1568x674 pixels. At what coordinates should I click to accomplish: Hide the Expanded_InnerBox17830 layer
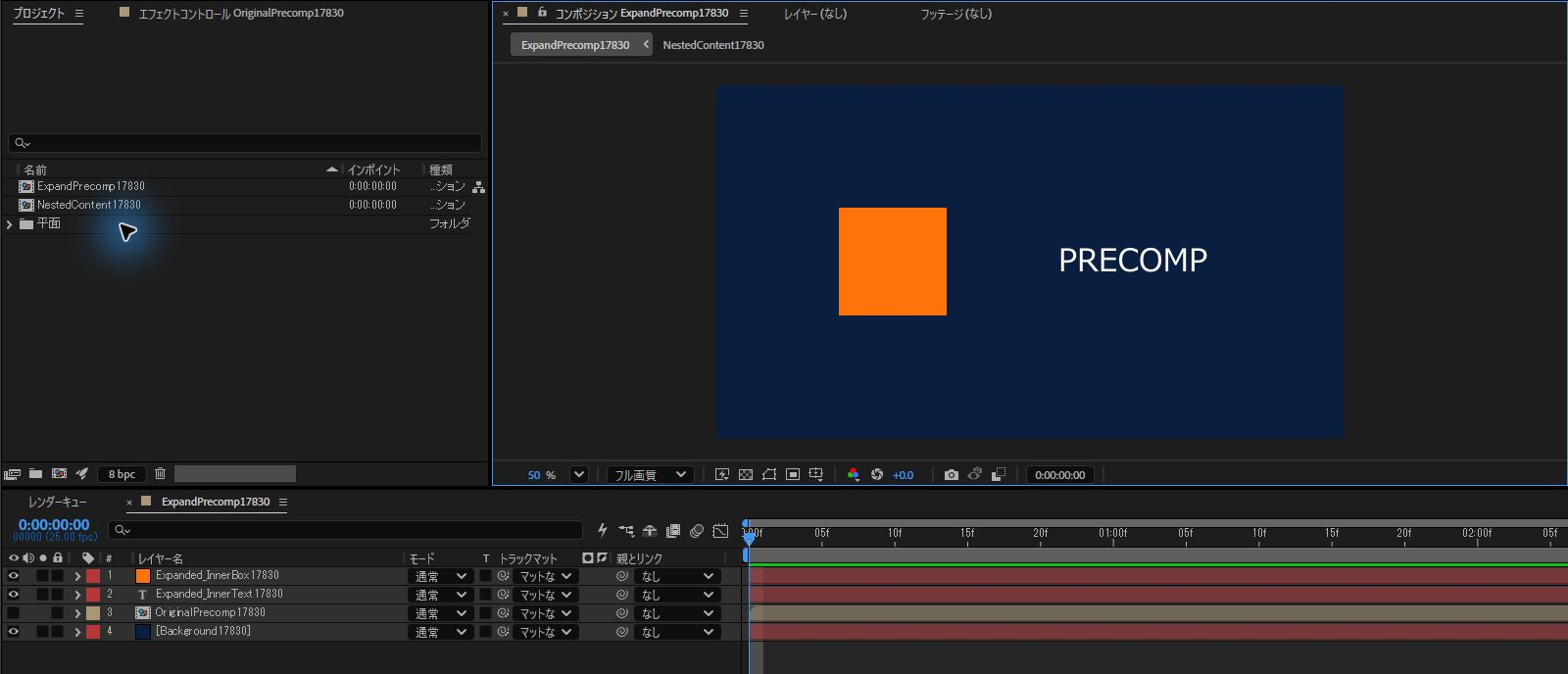coord(13,576)
